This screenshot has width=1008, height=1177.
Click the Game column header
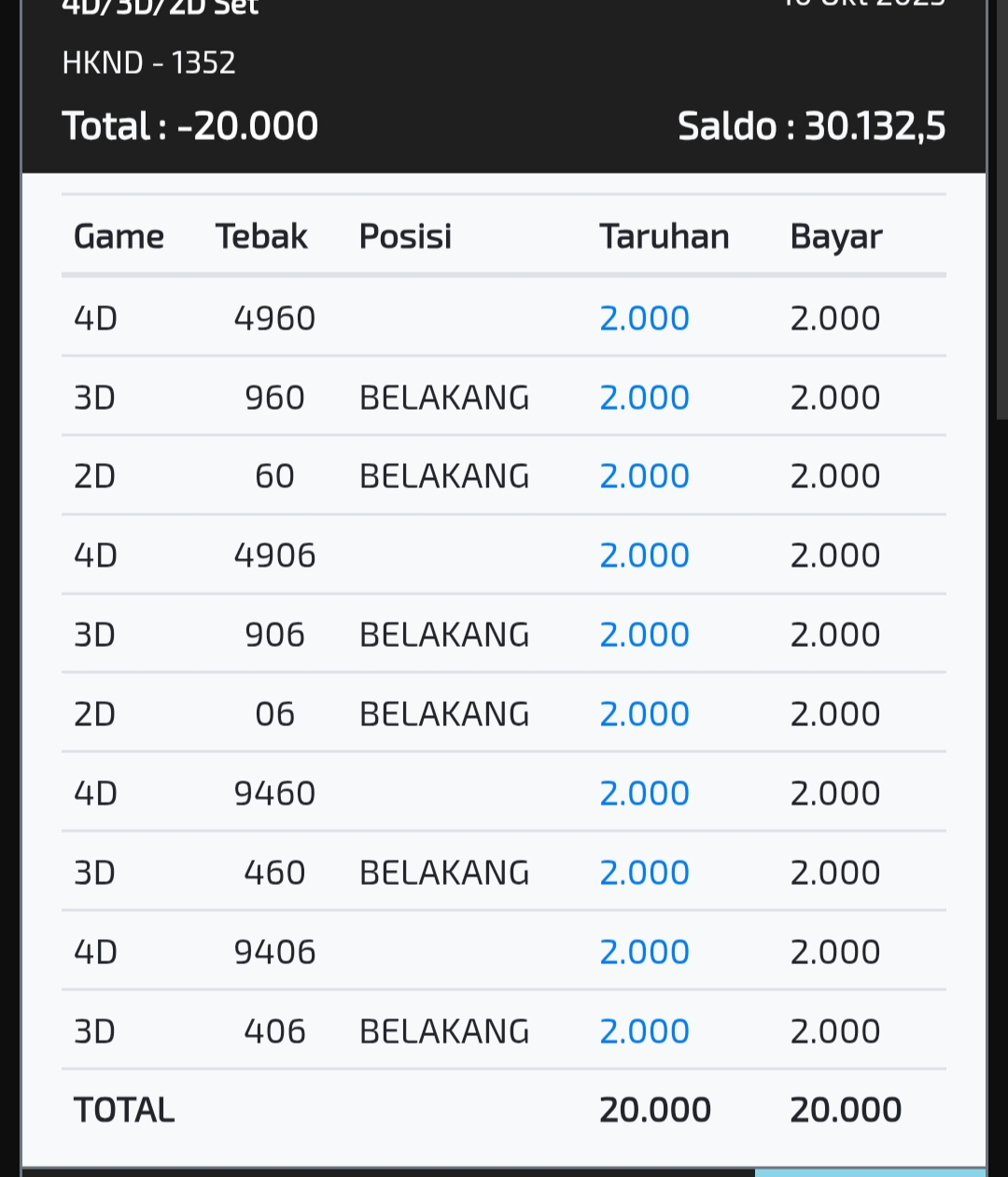point(119,237)
